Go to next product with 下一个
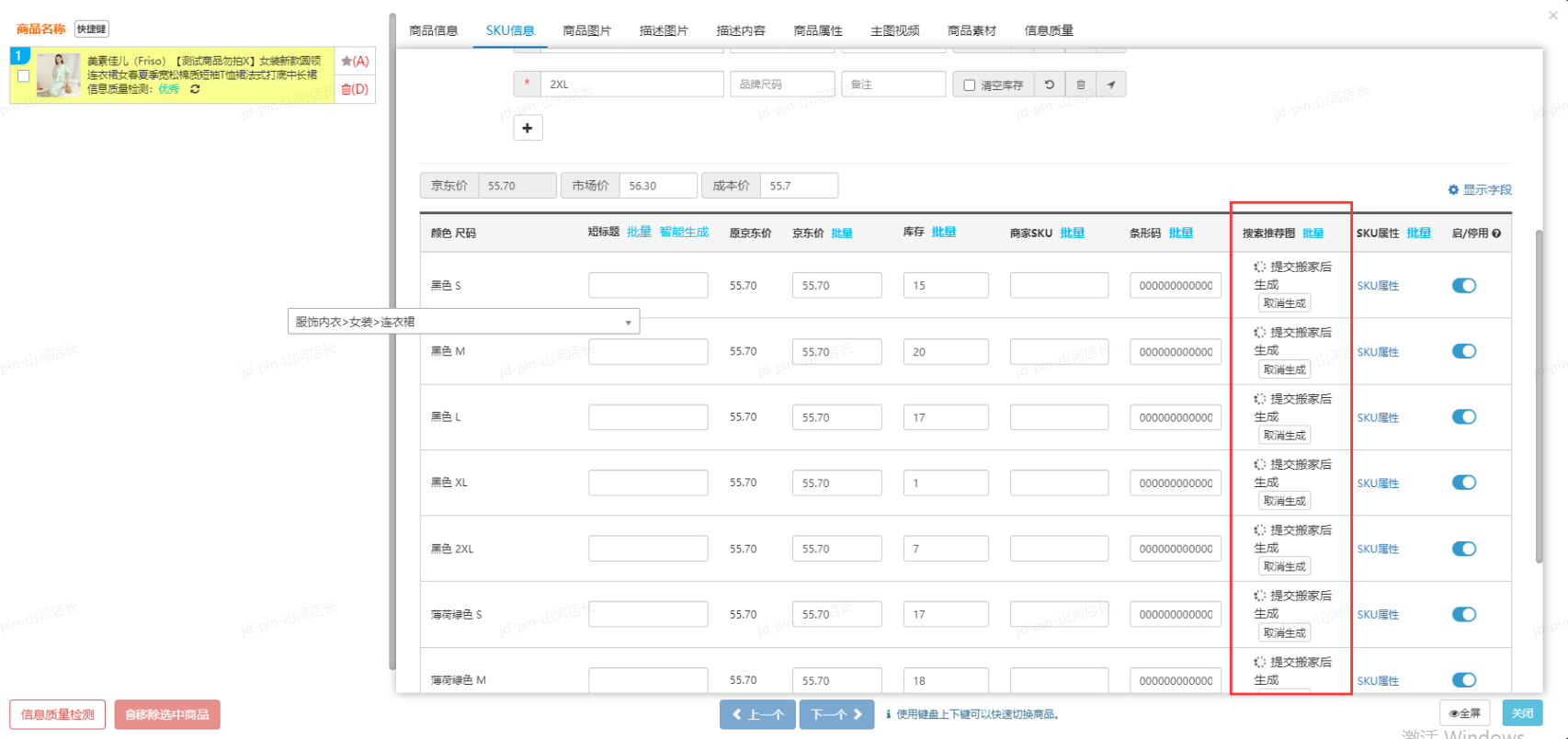Screen dimensions: 1568x739 (x=835, y=714)
